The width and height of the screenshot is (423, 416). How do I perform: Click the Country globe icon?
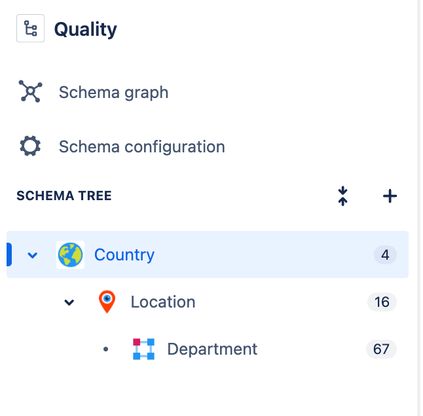[x=70, y=255]
